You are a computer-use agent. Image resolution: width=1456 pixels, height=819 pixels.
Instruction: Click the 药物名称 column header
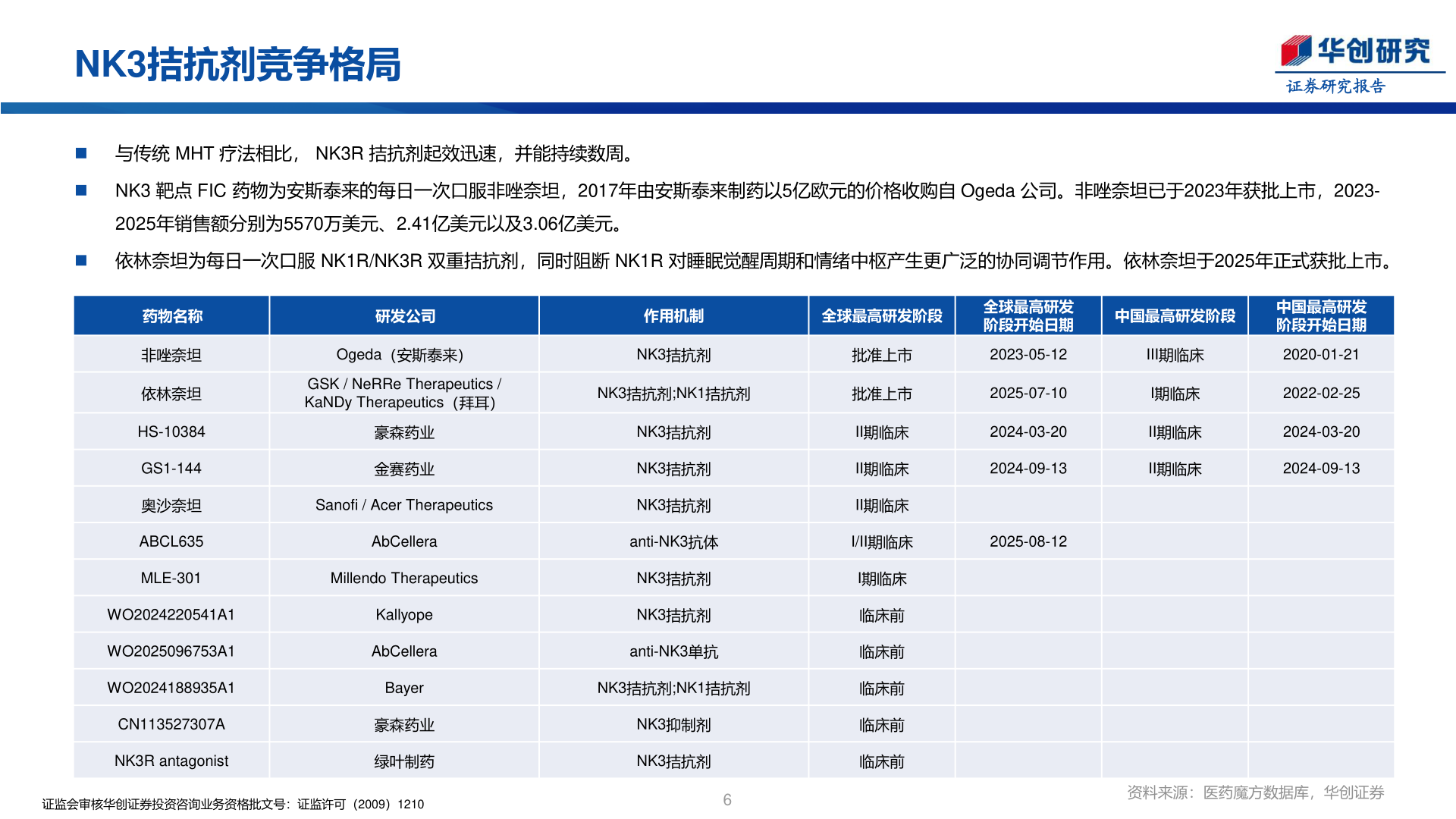[x=172, y=316]
